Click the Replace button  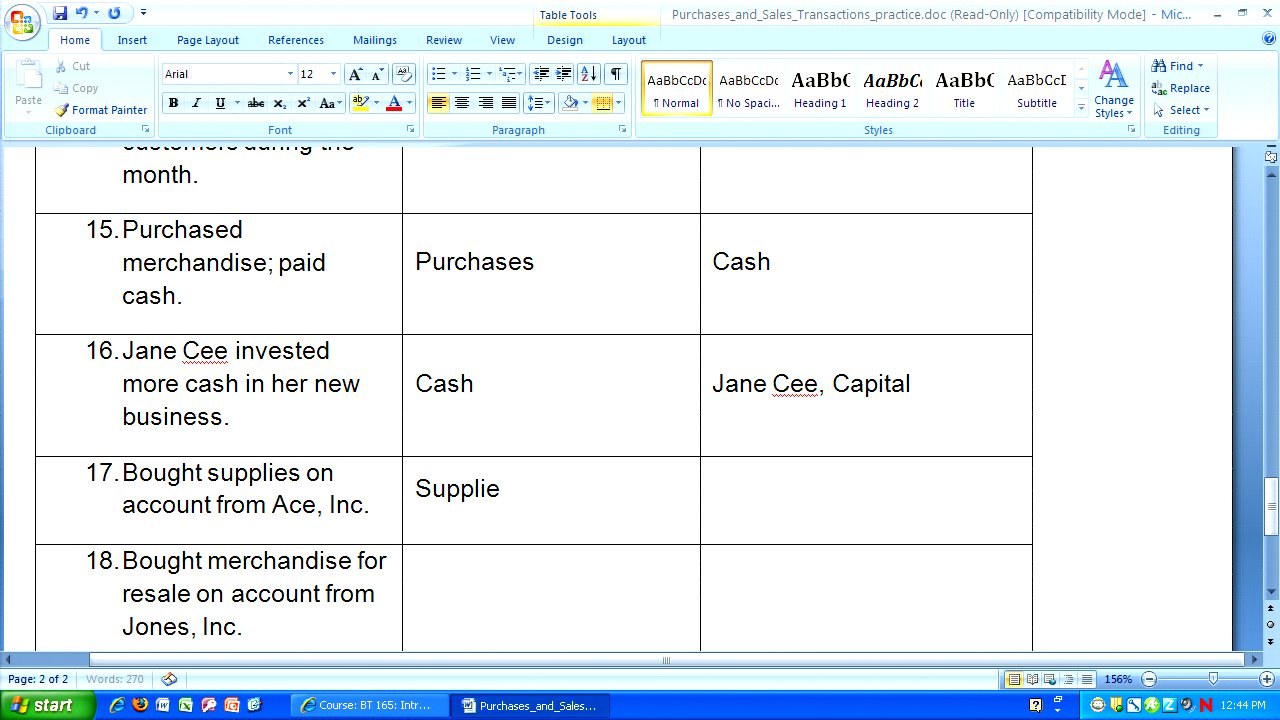pos(1181,88)
